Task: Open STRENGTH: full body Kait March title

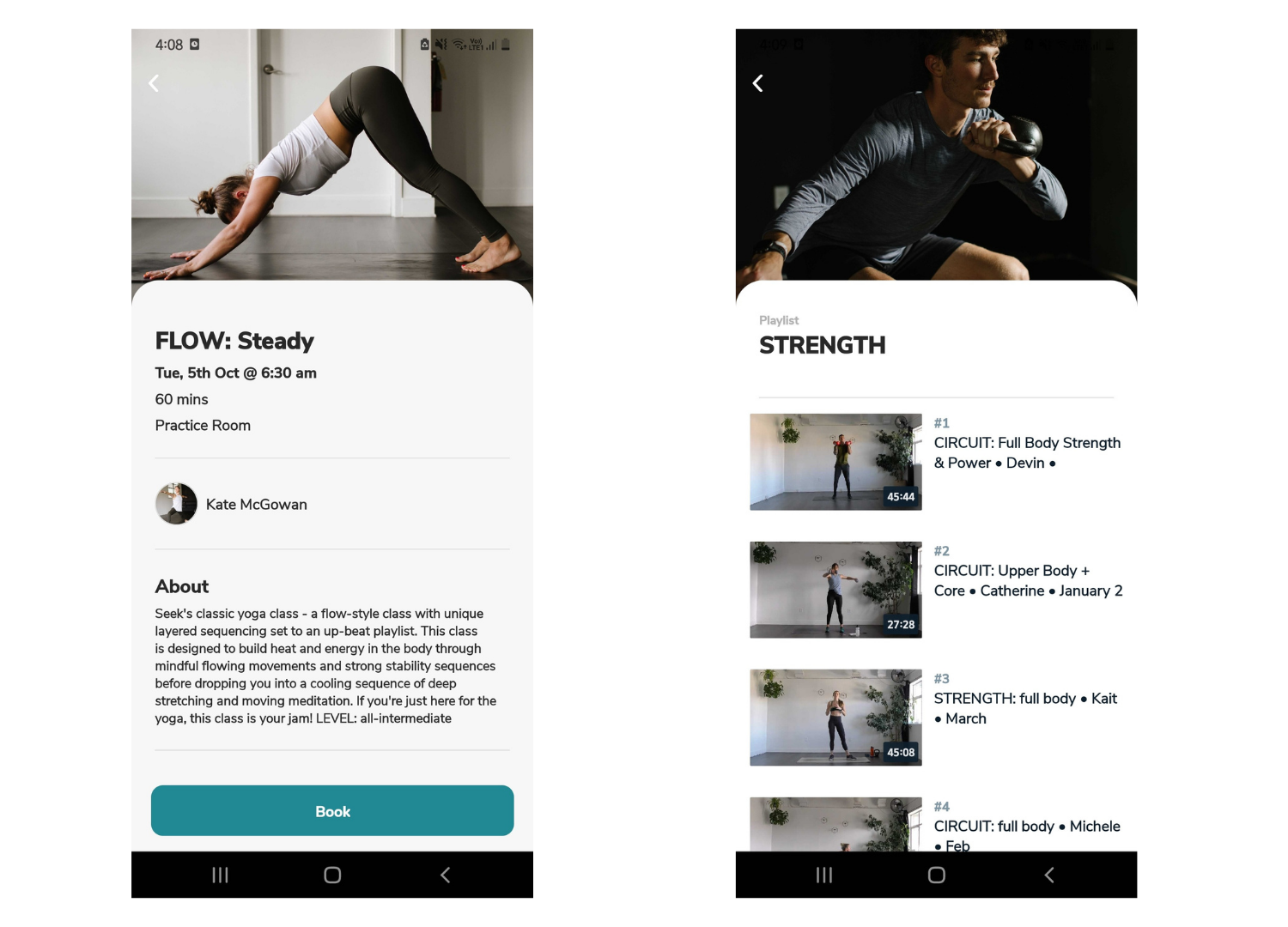Action: 1025,708
